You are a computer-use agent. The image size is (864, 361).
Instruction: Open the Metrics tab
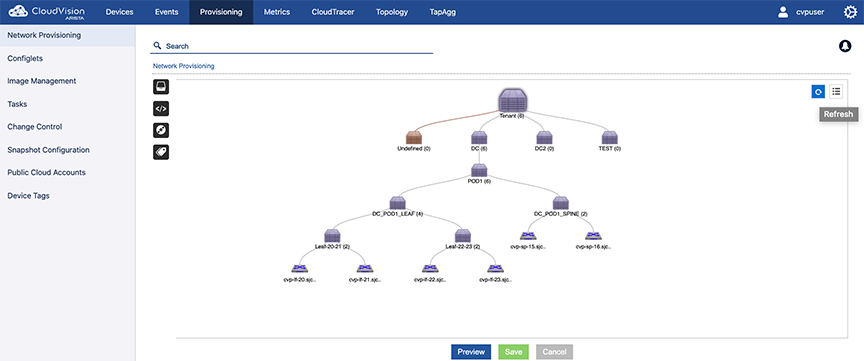(x=277, y=12)
